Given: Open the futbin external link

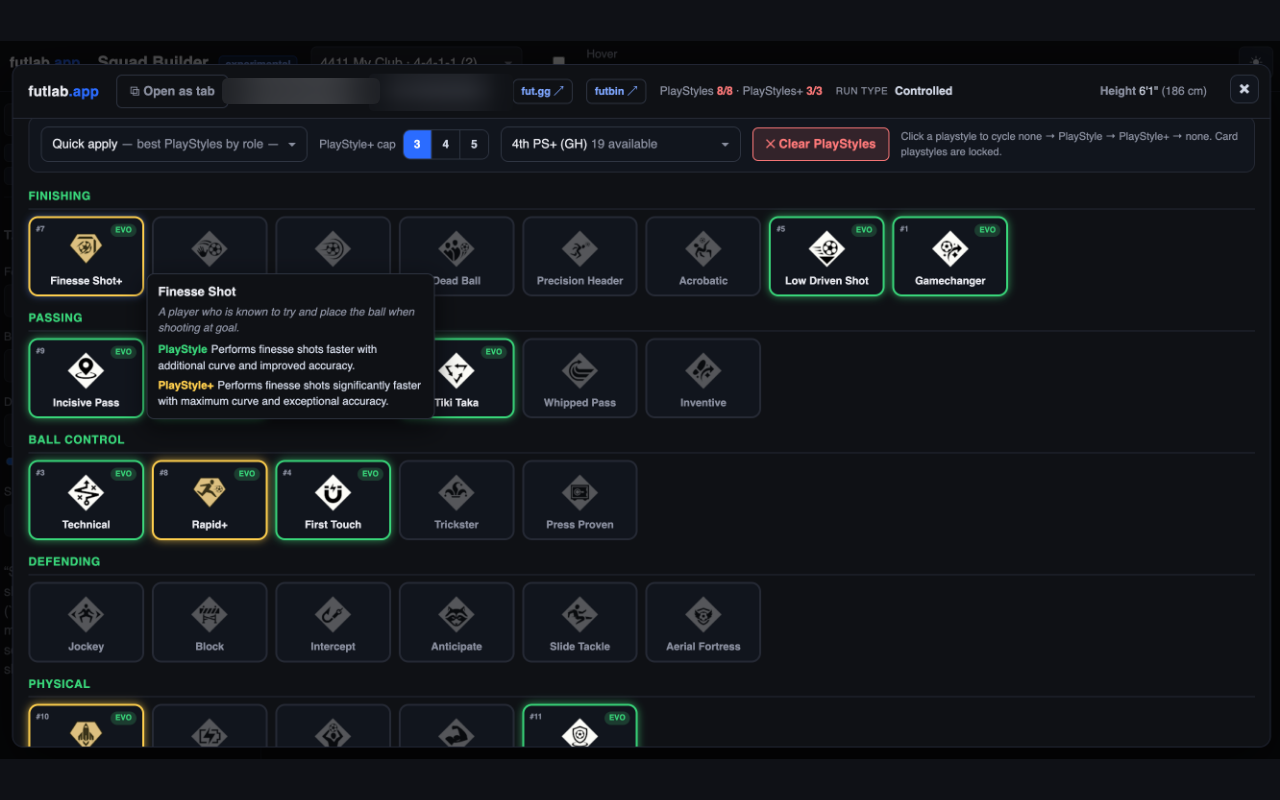Looking at the screenshot, I should pos(616,91).
